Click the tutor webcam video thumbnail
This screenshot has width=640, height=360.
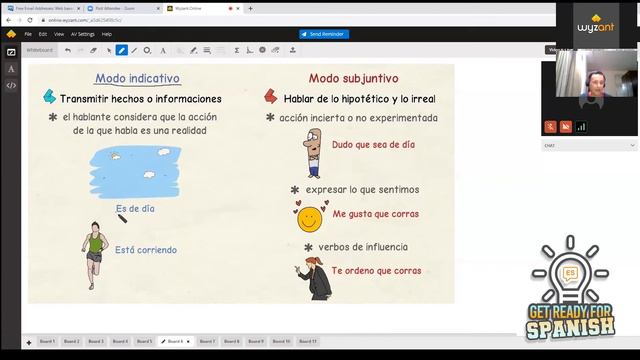(596, 73)
